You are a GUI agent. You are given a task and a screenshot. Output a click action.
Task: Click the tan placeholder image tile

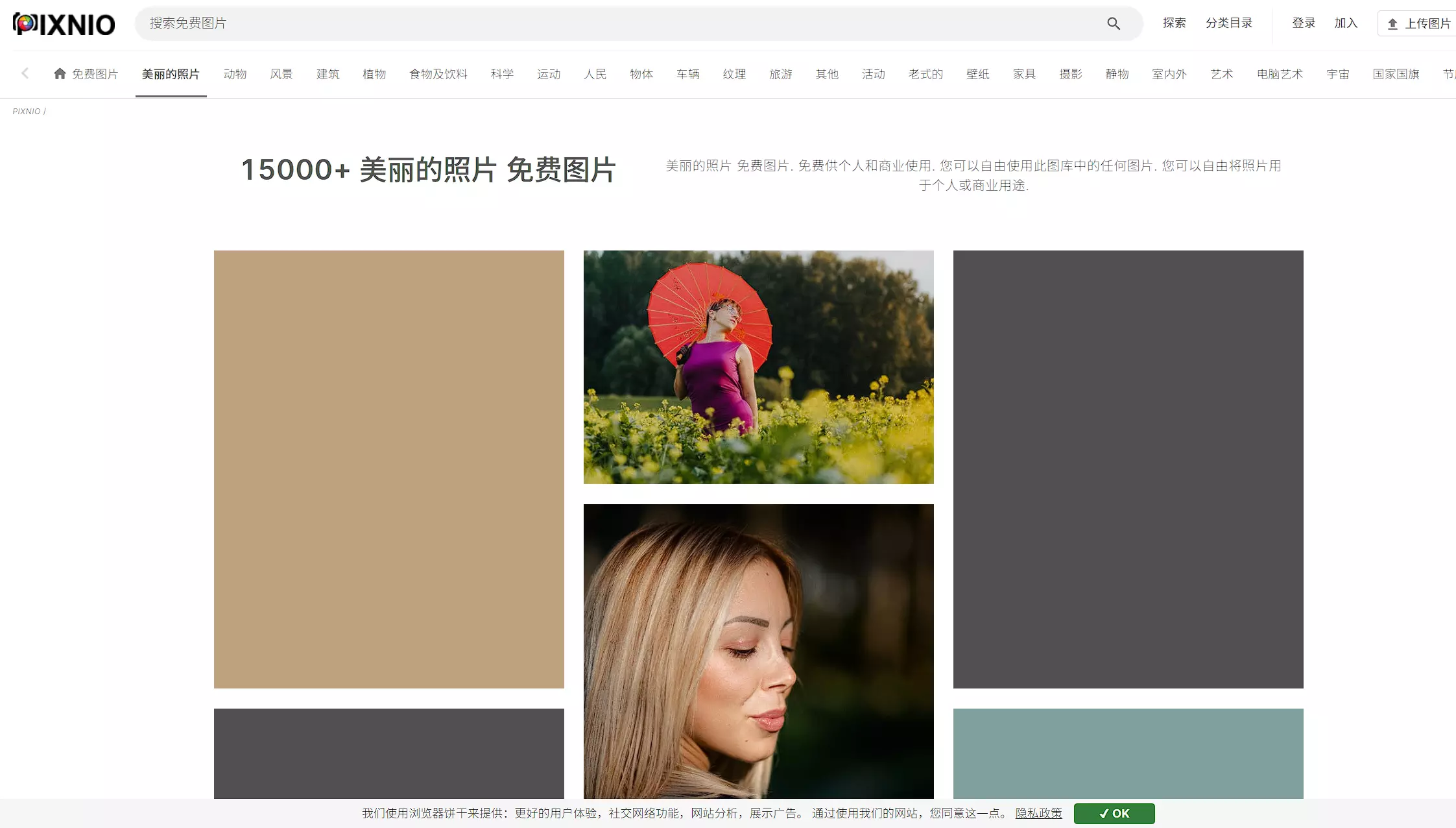388,469
